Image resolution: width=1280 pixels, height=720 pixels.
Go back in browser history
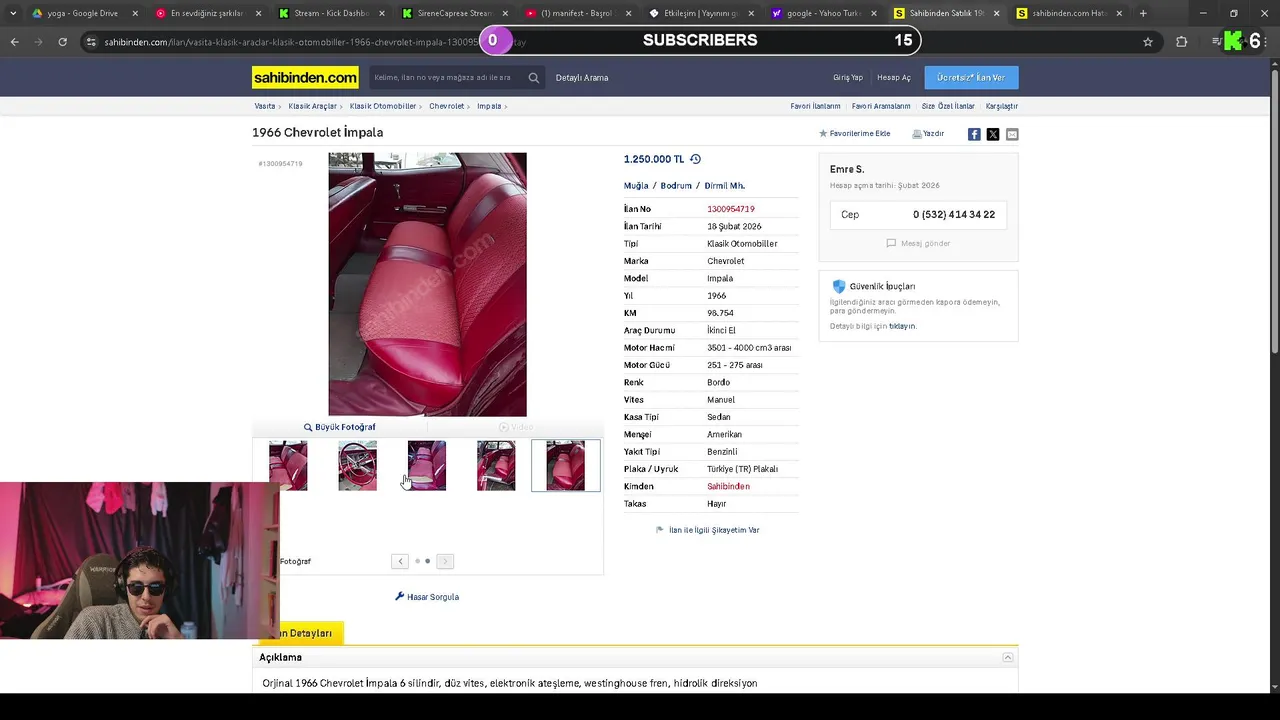(x=14, y=42)
